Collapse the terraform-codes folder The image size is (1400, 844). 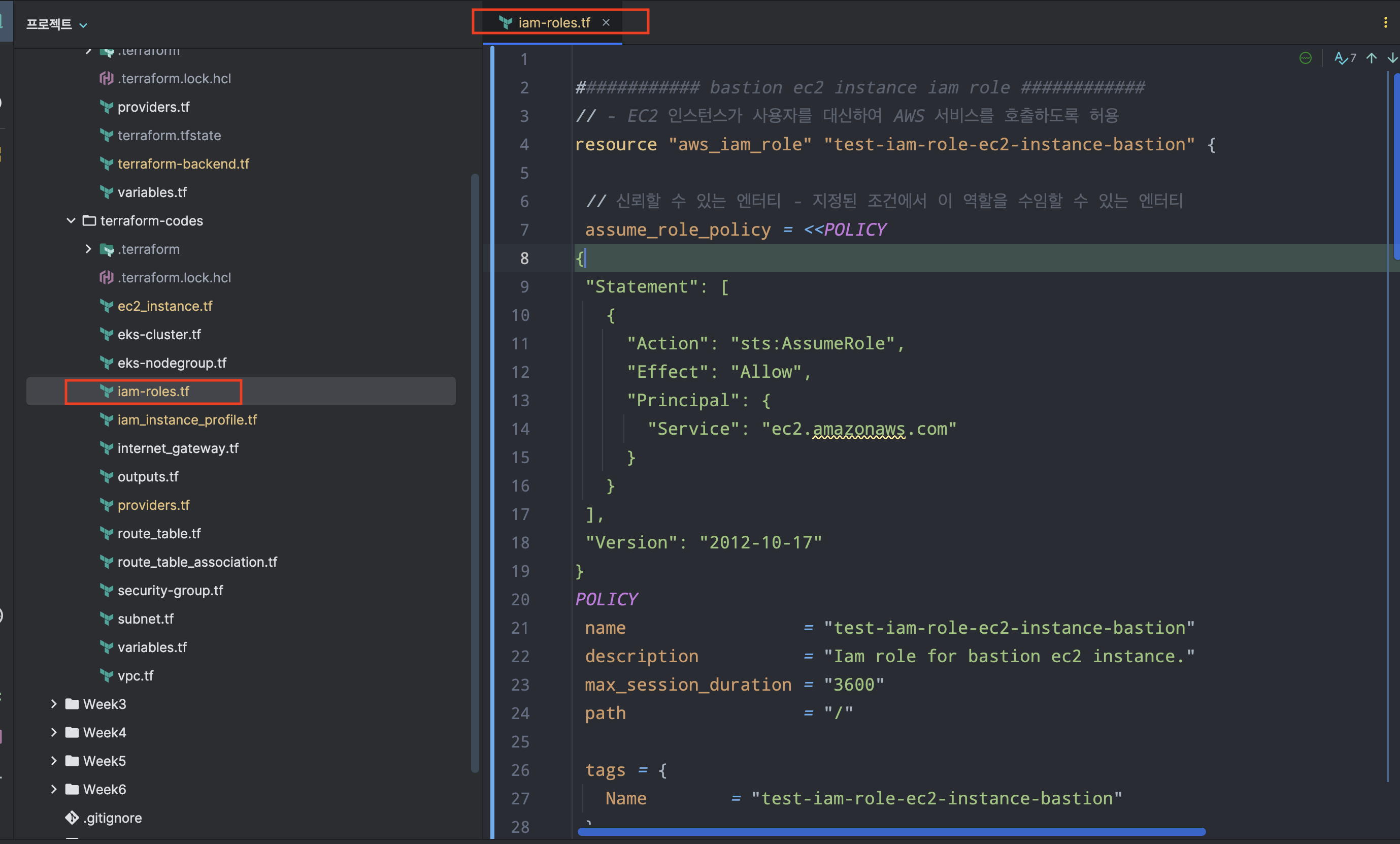71,220
